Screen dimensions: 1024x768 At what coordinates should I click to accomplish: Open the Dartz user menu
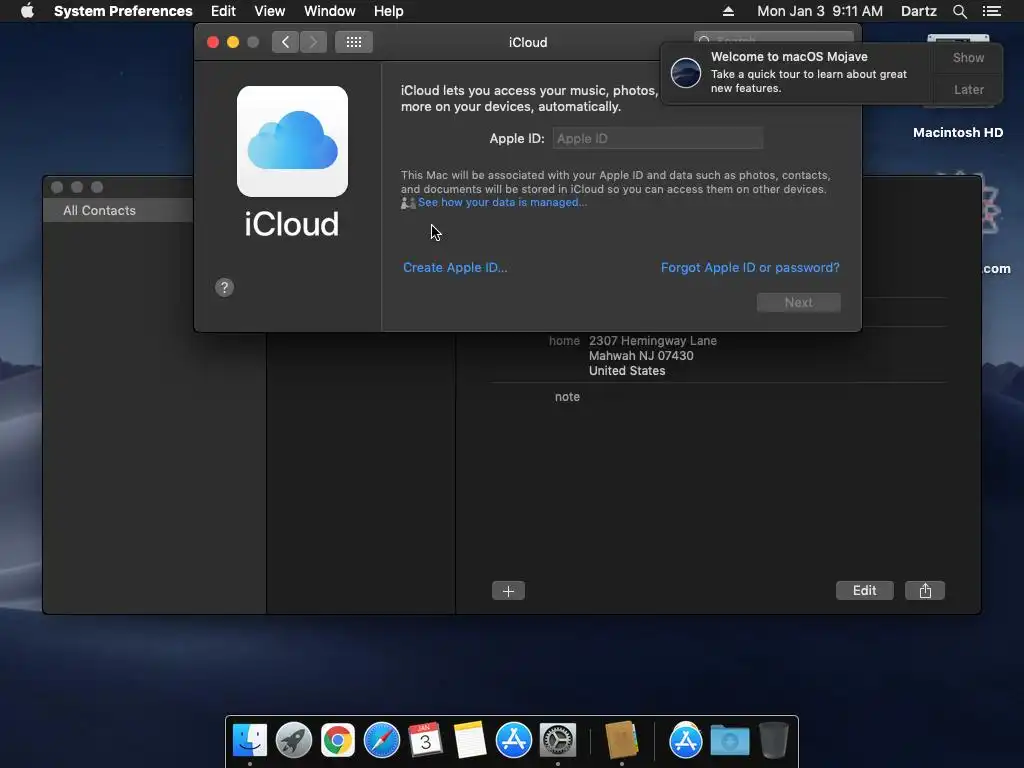pos(918,11)
